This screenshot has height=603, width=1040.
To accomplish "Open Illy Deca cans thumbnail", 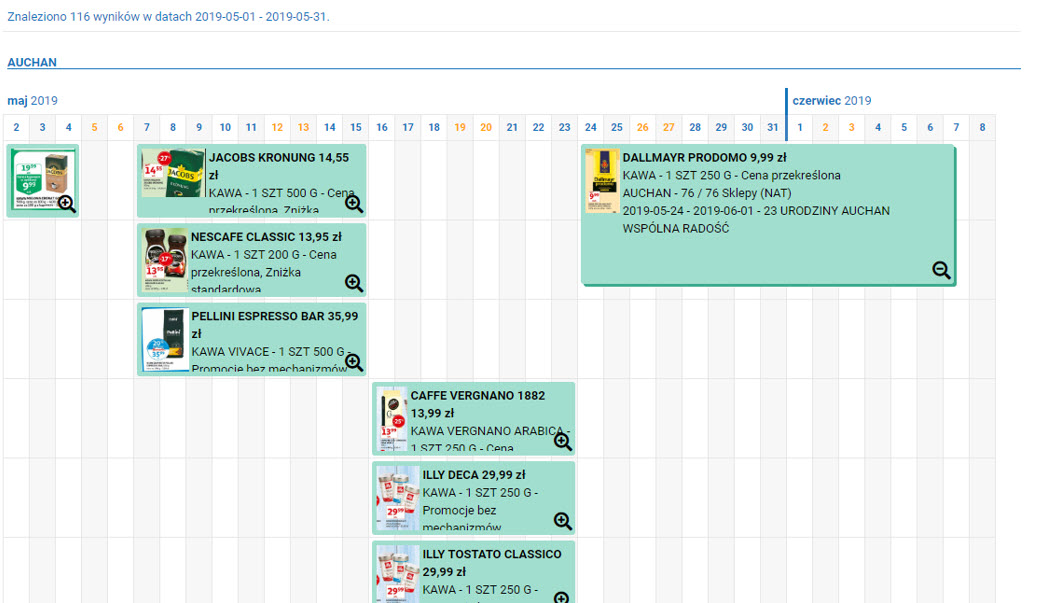I will click(x=398, y=498).
